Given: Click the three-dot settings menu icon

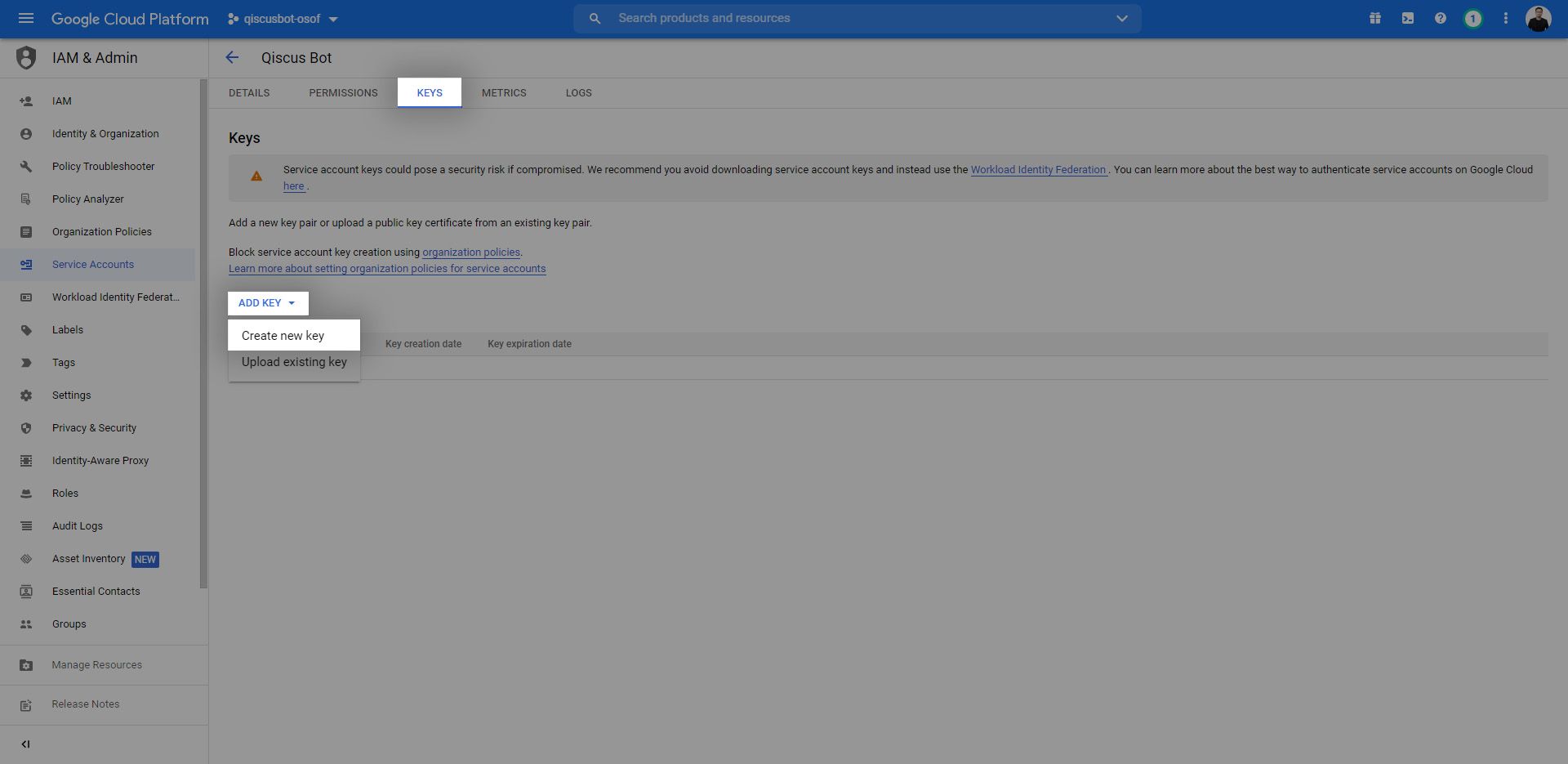Looking at the screenshot, I should 1506,18.
